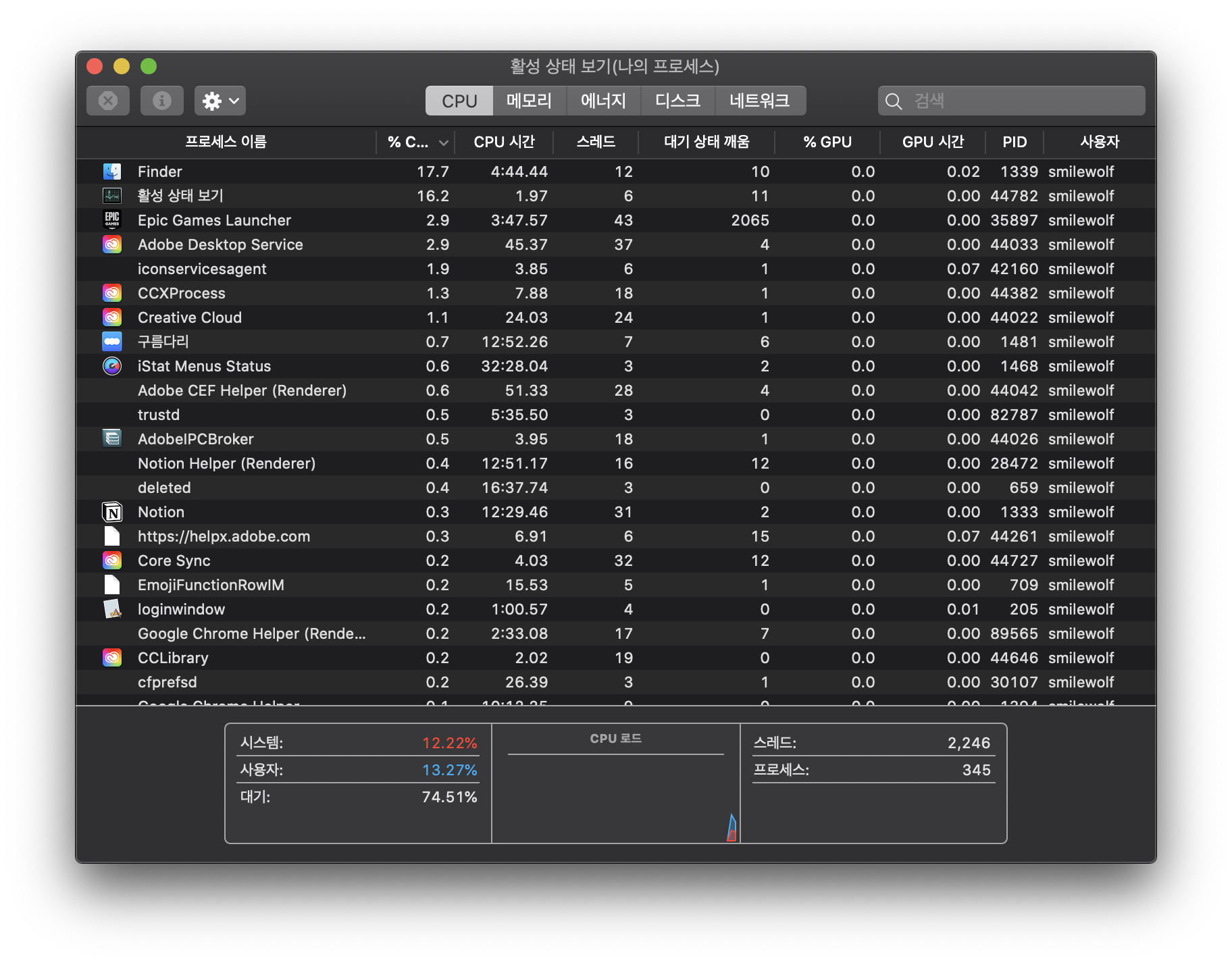
Task: Select the Notion Helper (Renderer) row
Action: click(616, 463)
